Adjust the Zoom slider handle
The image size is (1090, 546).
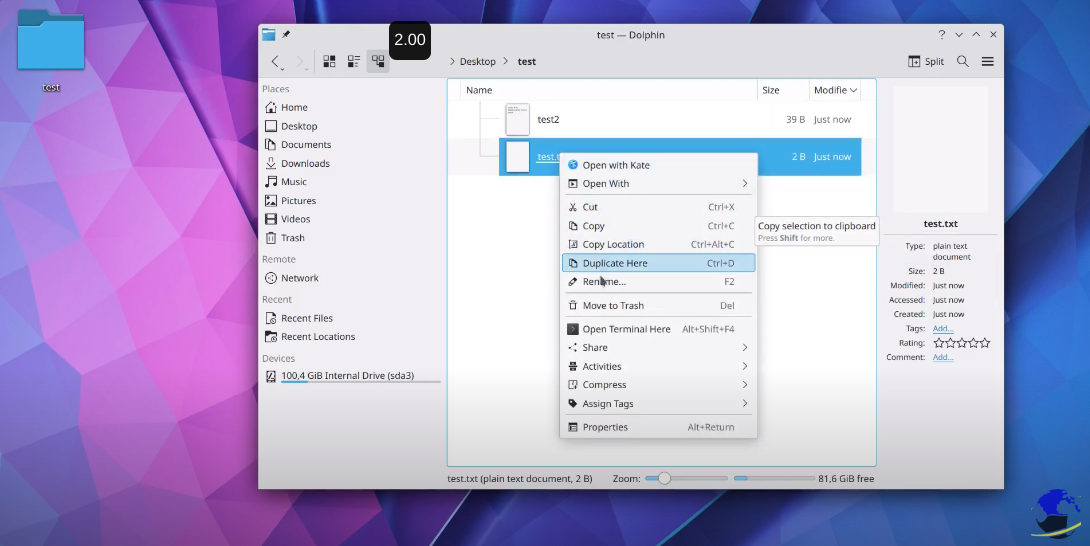point(664,479)
